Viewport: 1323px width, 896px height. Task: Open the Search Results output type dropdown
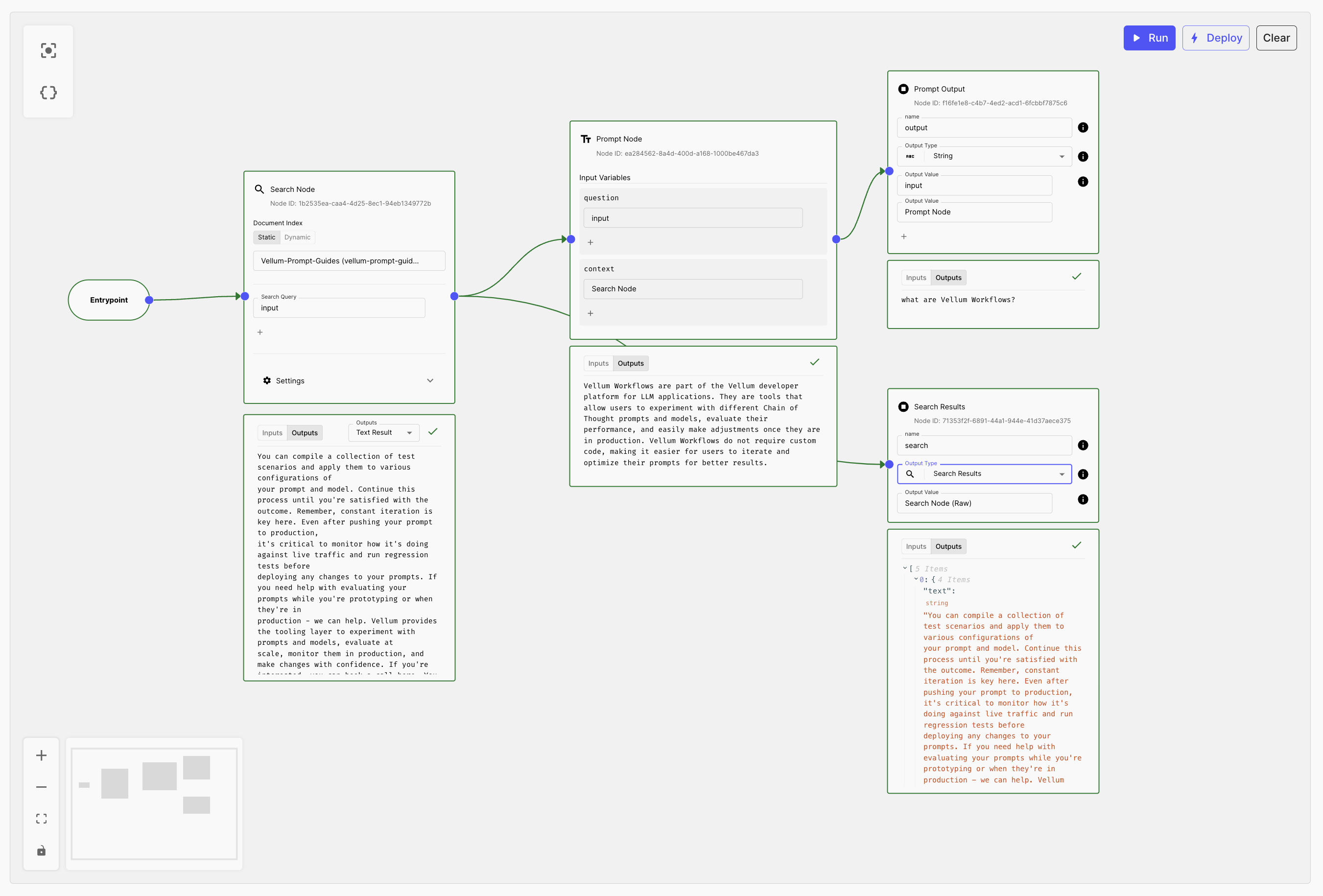coord(984,473)
